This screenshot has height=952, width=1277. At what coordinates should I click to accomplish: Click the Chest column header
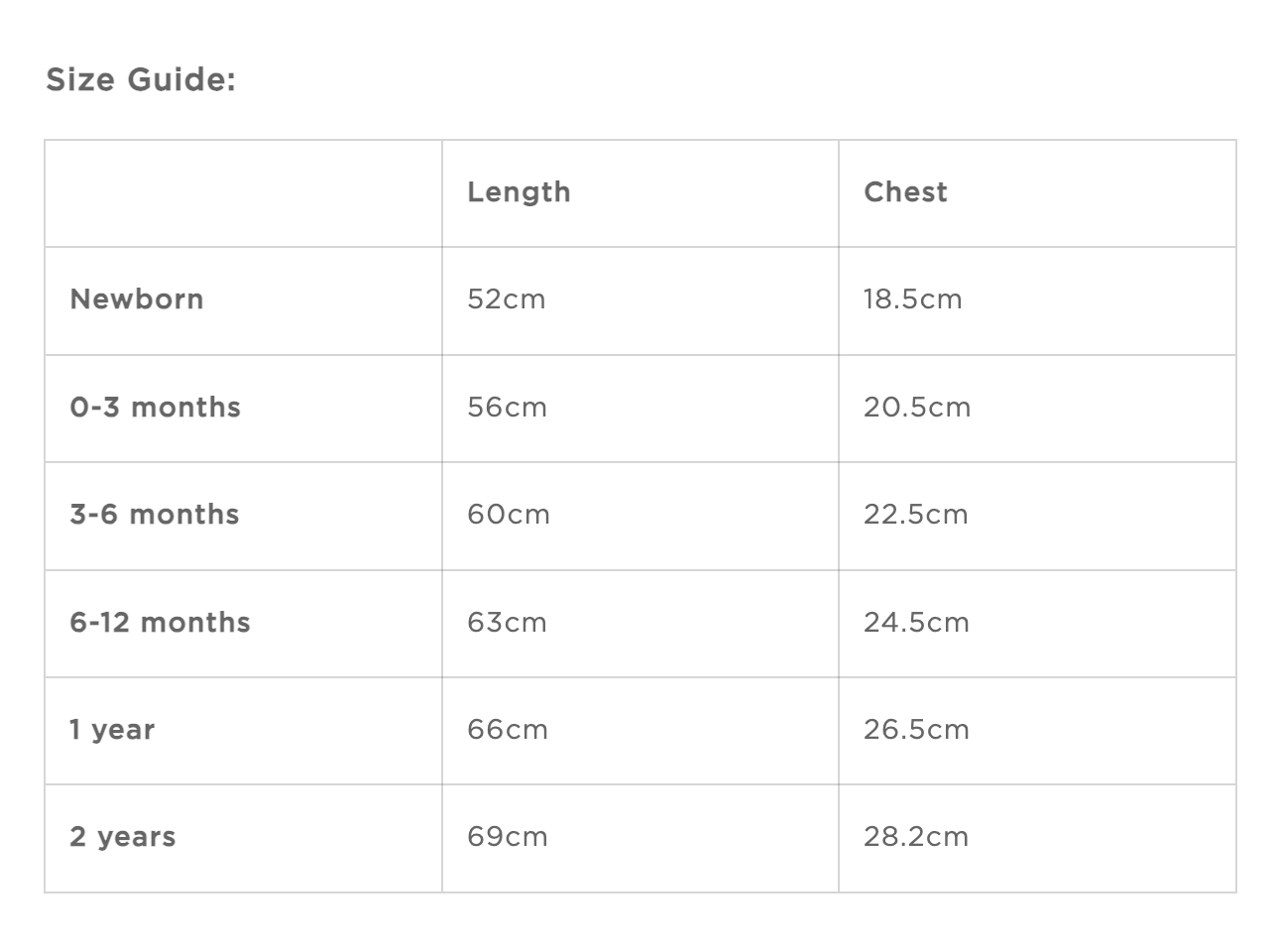point(905,192)
